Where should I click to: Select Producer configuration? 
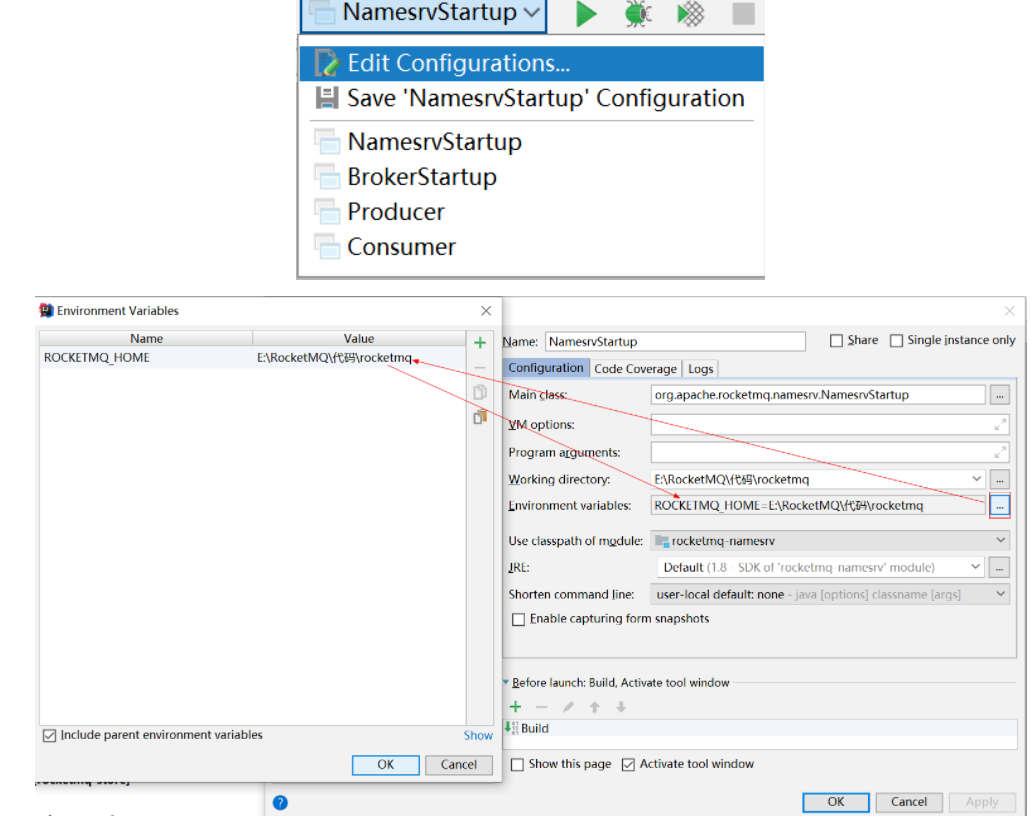pyautogui.click(x=531, y=211)
